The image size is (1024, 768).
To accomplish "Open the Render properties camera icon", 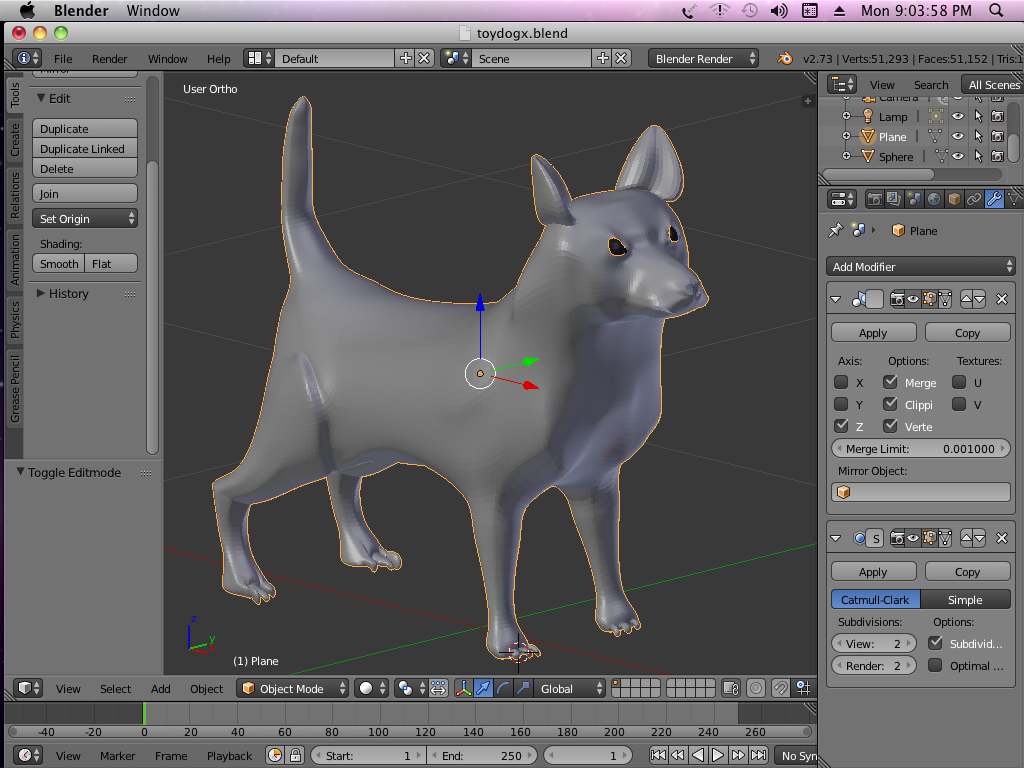I will 874,199.
